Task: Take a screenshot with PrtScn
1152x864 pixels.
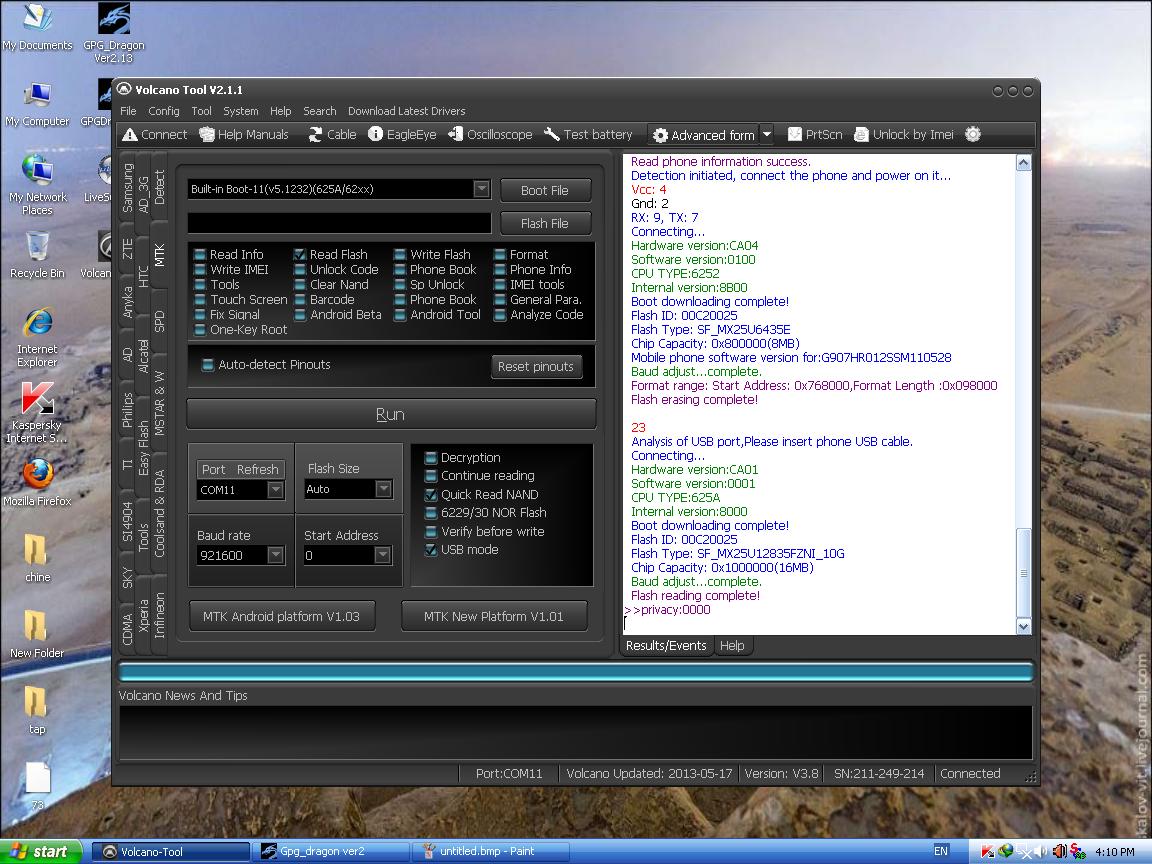Action: [x=816, y=134]
